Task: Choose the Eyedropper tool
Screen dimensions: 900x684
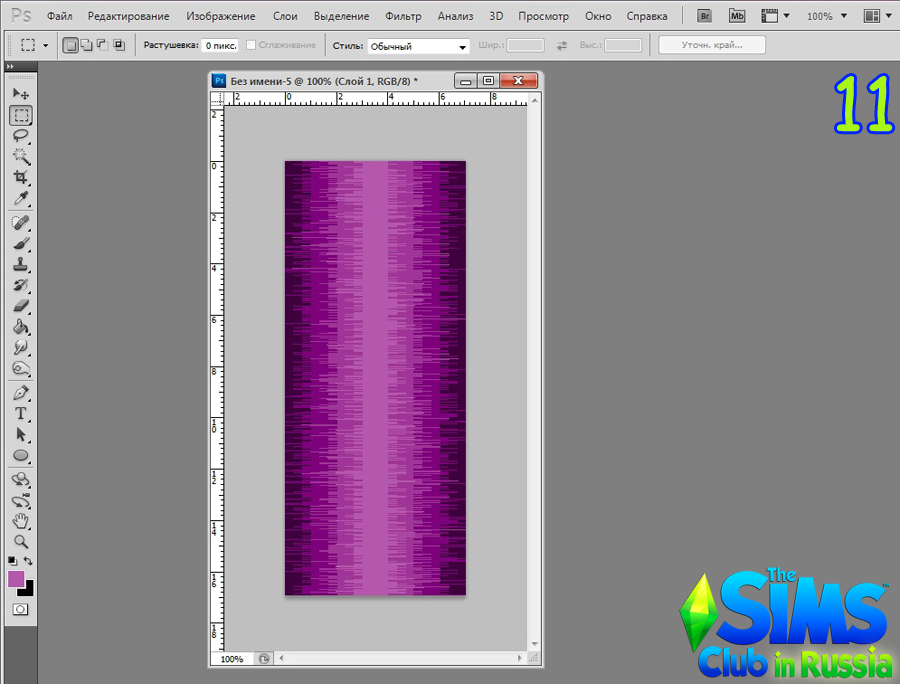Action: (x=20, y=198)
